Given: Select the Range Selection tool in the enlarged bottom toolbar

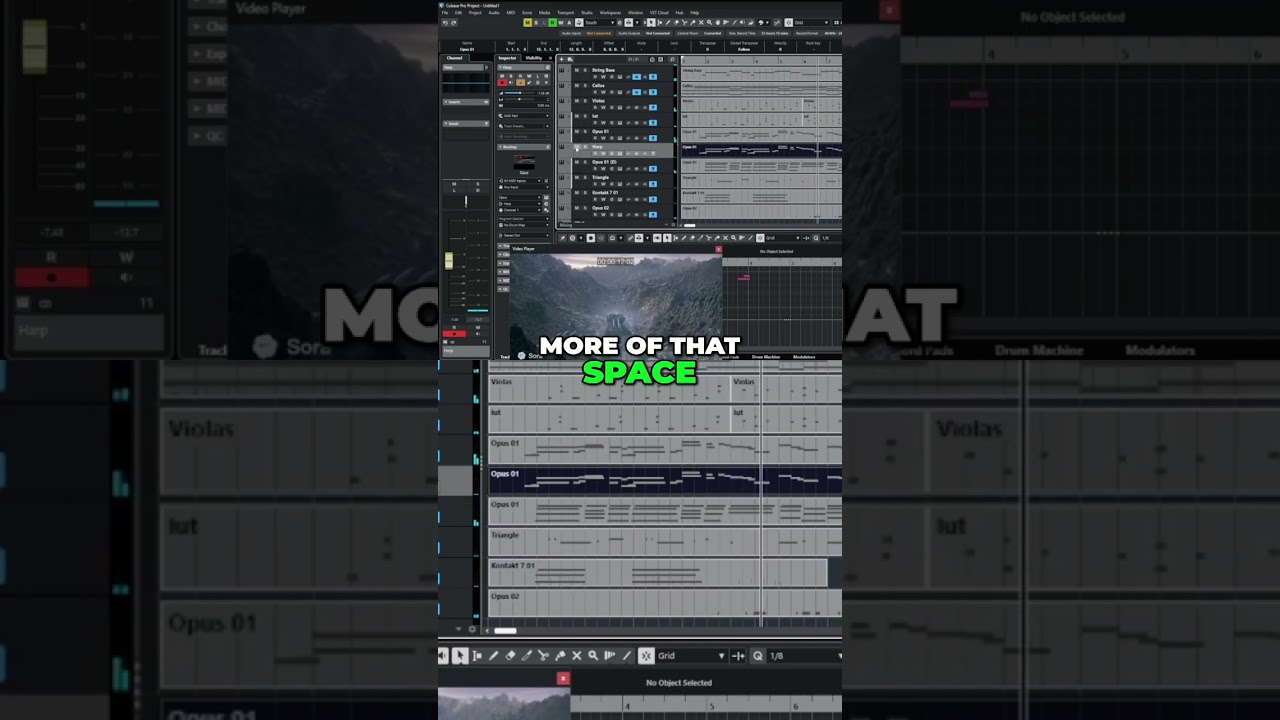Looking at the screenshot, I should pyautogui.click(x=477, y=656).
